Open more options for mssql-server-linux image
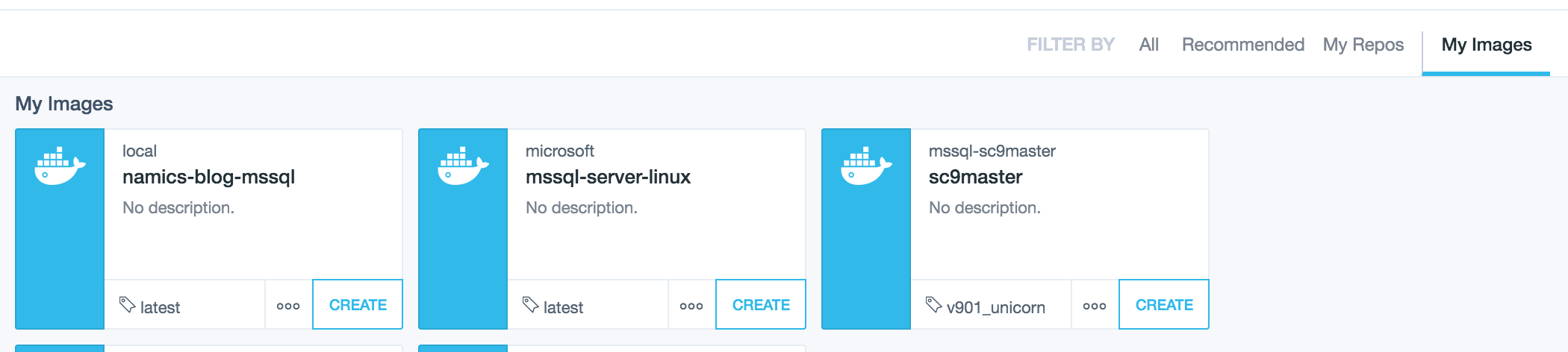Viewport: 1568px width, 352px height. coord(691,306)
